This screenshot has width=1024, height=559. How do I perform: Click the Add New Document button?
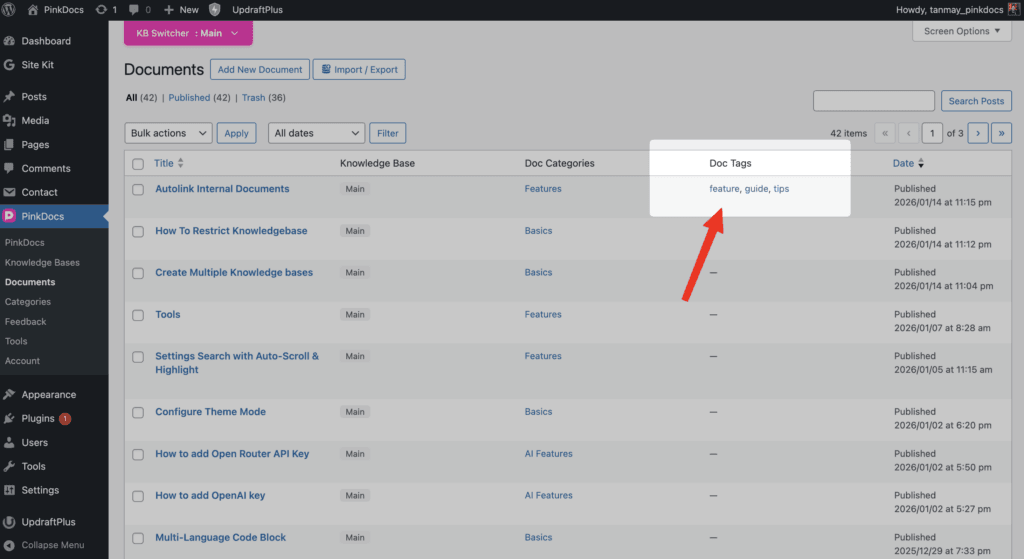(x=260, y=70)
